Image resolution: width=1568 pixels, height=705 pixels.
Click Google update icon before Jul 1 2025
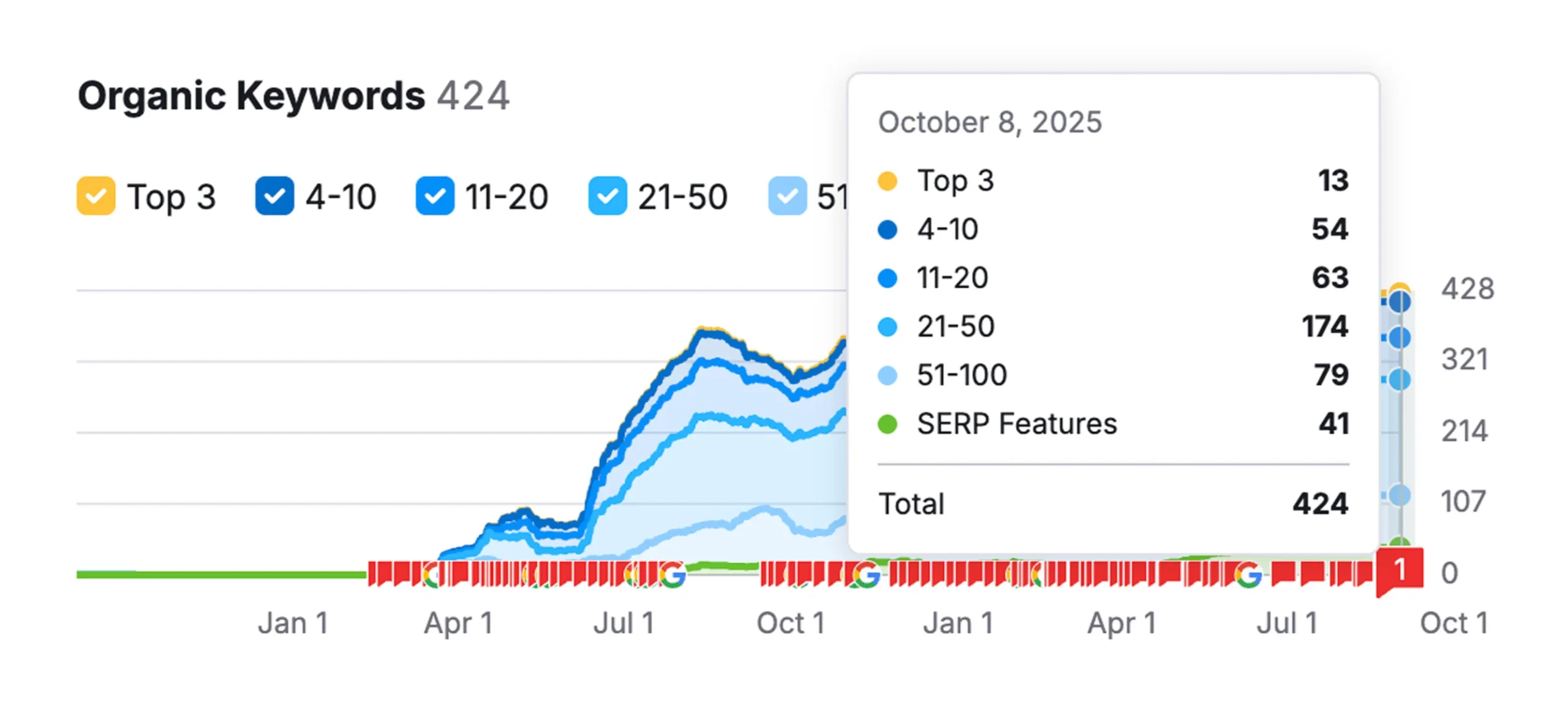click(1248, 574)
